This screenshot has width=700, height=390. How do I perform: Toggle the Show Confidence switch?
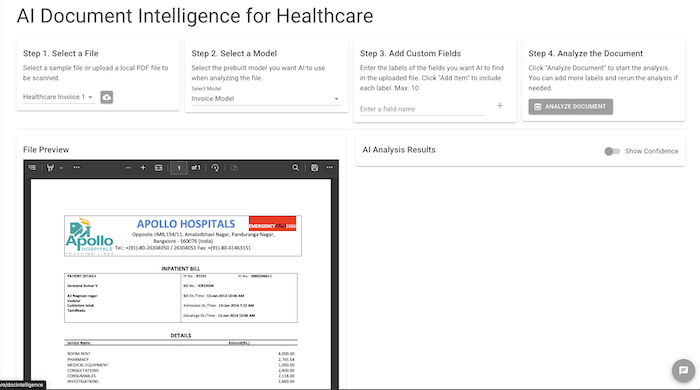coord(612,151)
